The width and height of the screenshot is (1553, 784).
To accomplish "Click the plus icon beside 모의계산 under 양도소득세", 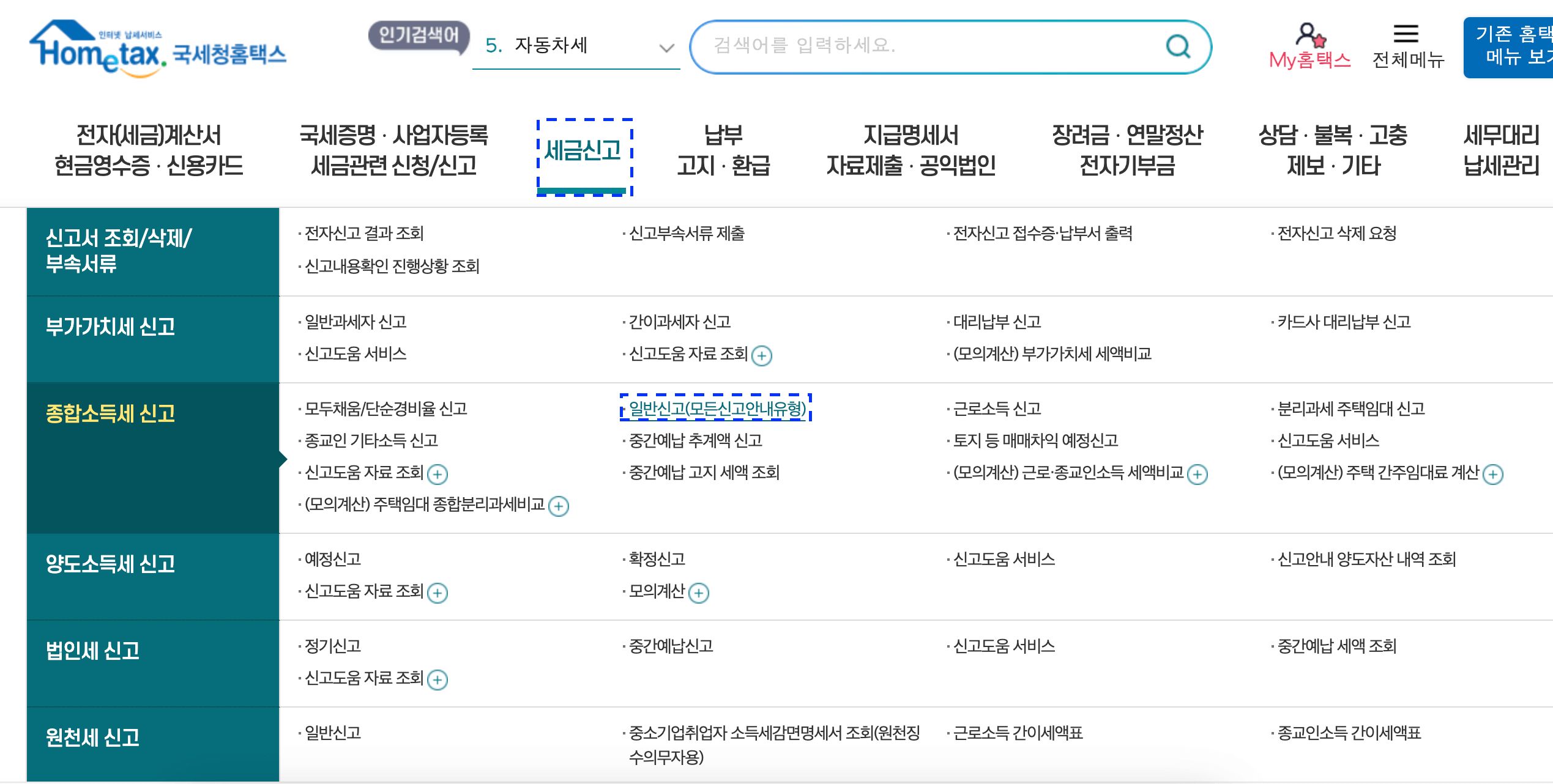I will pos(698,592).
